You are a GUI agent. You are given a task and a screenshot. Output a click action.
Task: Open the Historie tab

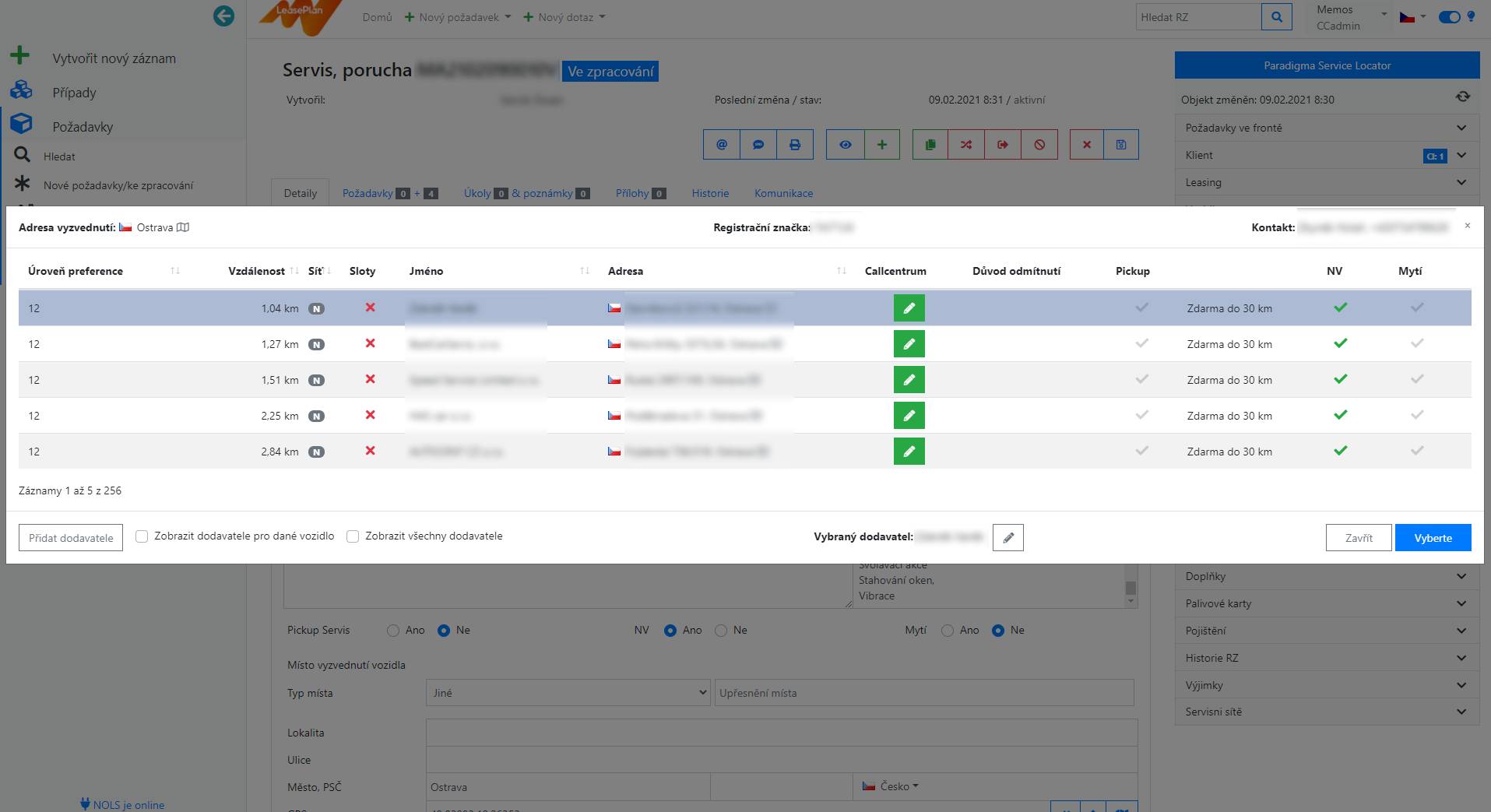tap(710, 193)
